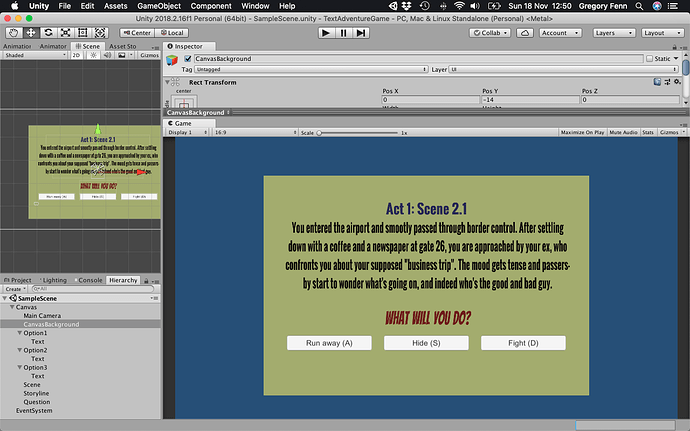The height and width of the screenshot is (431, 690).
Task: Switch to the Lighting tab
Action: coord(54,280)
